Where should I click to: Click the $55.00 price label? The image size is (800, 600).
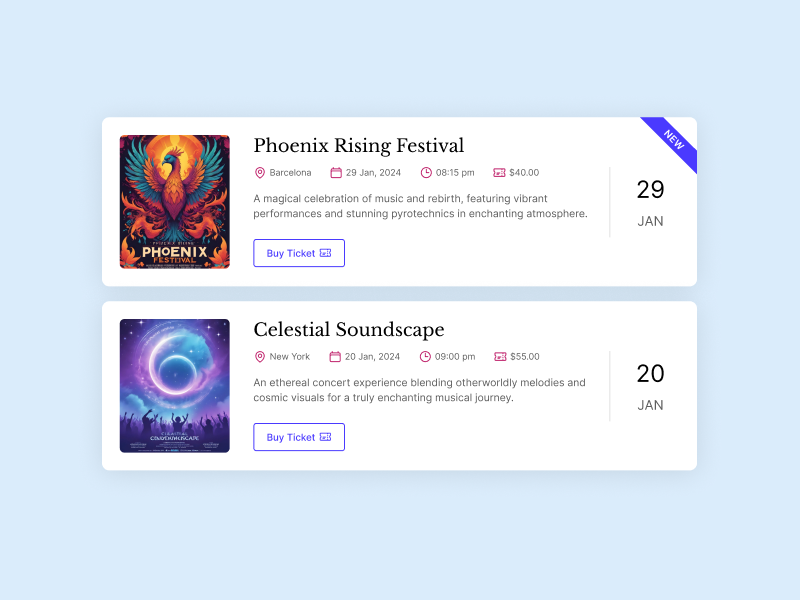pyautogui.click(x=524, y=357)
